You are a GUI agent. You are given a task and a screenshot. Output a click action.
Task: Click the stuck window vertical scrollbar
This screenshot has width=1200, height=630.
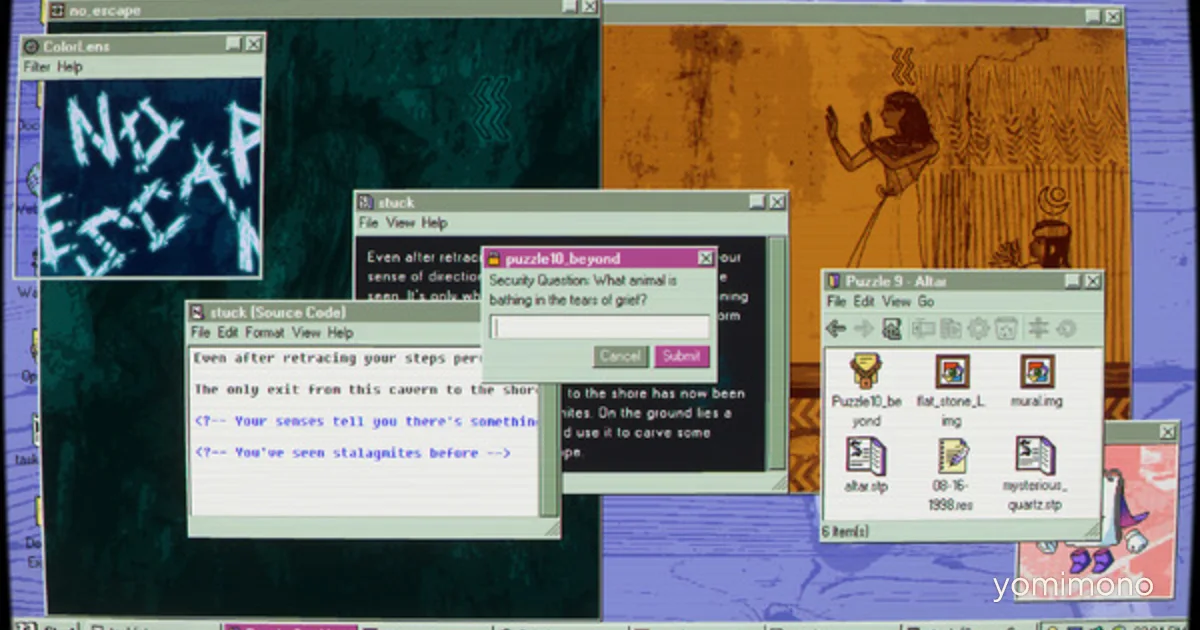tap(776, 352)
